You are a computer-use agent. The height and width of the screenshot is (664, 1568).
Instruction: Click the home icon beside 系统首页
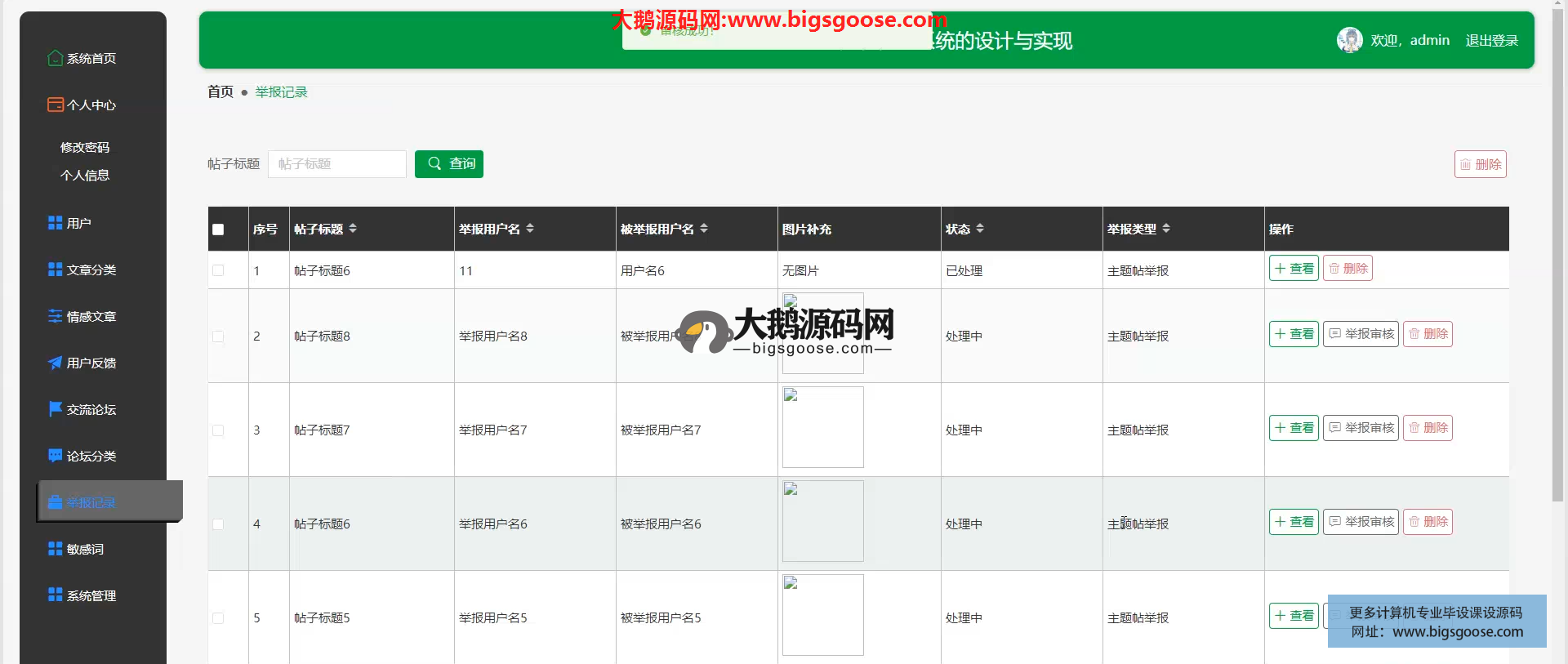pyautogui.click(x=55, y=58)
